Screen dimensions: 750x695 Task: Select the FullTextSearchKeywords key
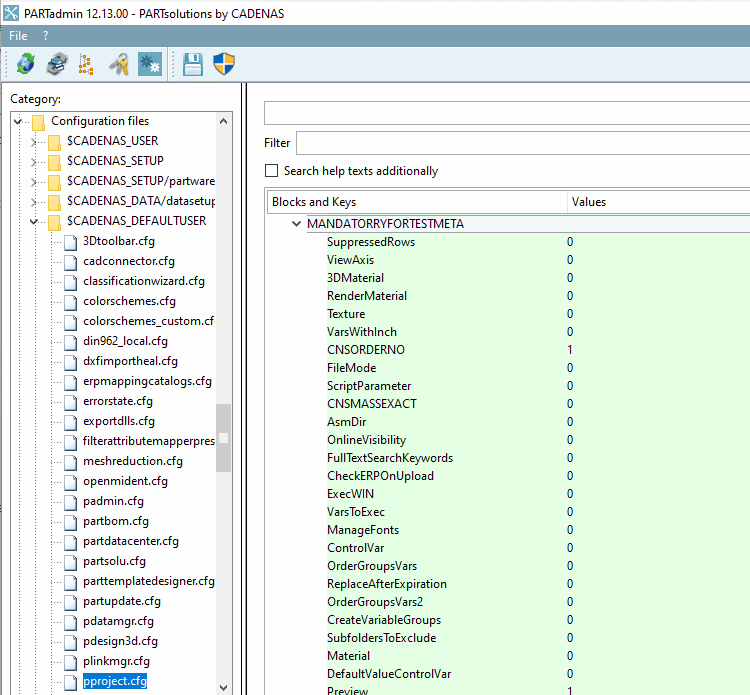point(390,458)
